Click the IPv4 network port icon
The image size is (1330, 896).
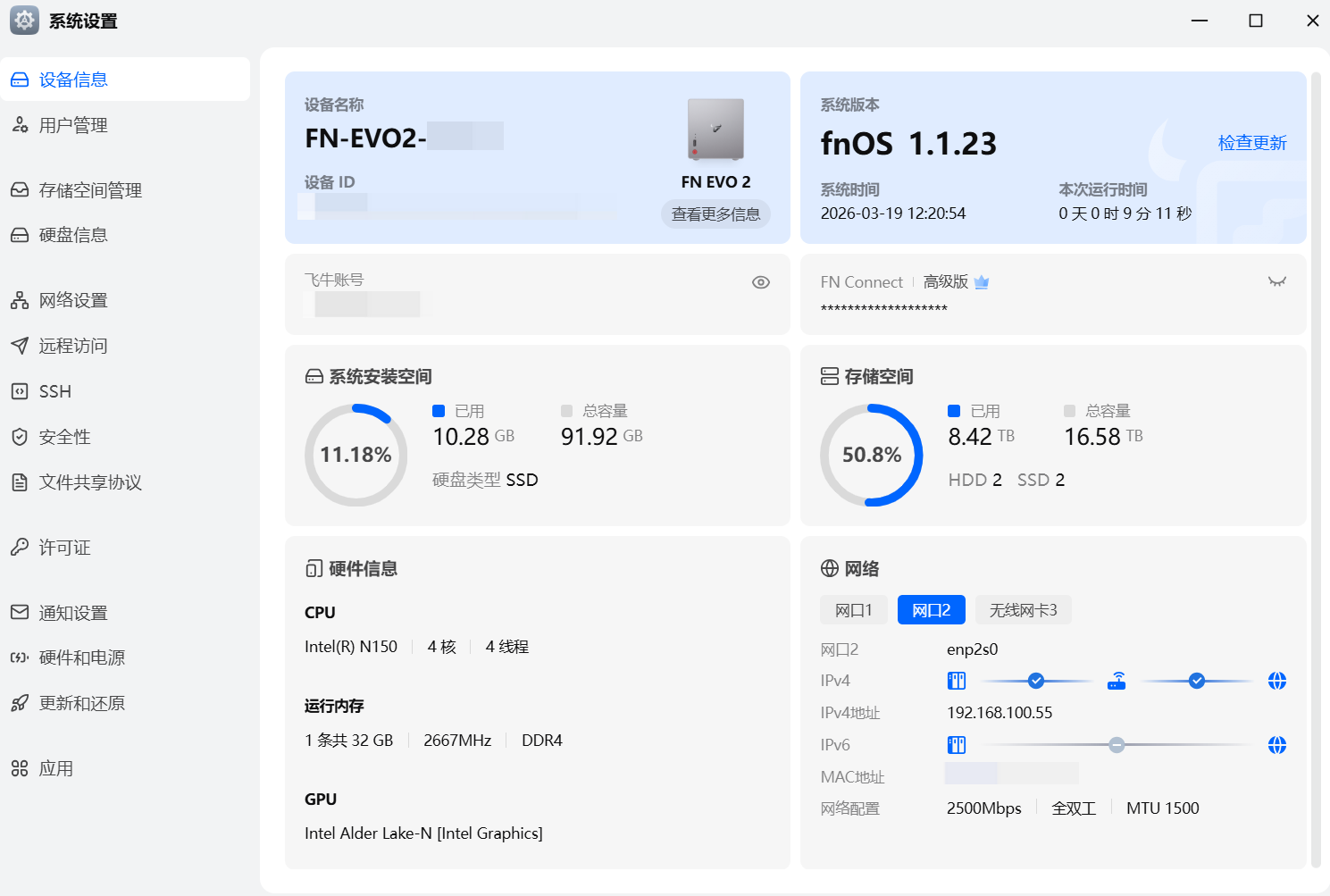coord(957,681)
